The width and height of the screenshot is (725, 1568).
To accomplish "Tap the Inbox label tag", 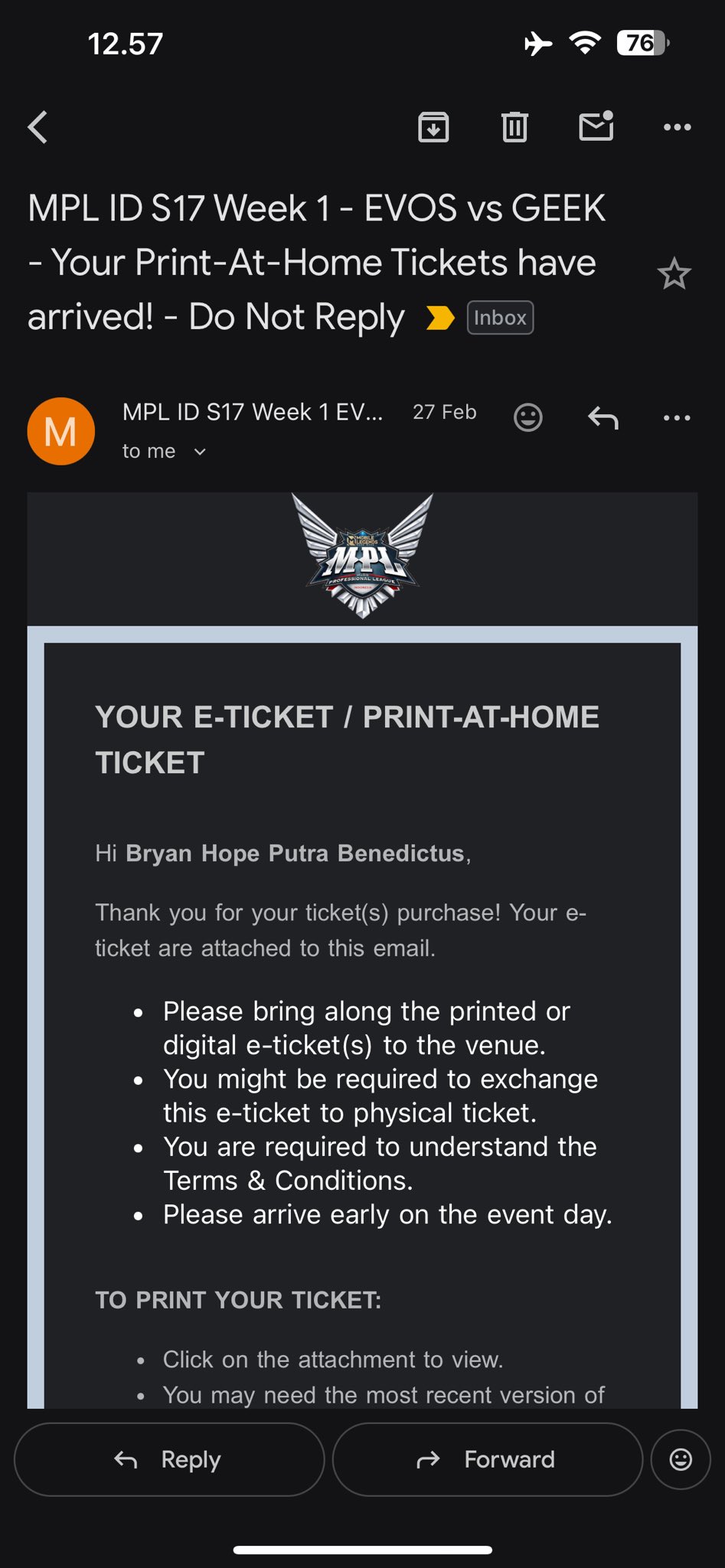I will [500, 318].
